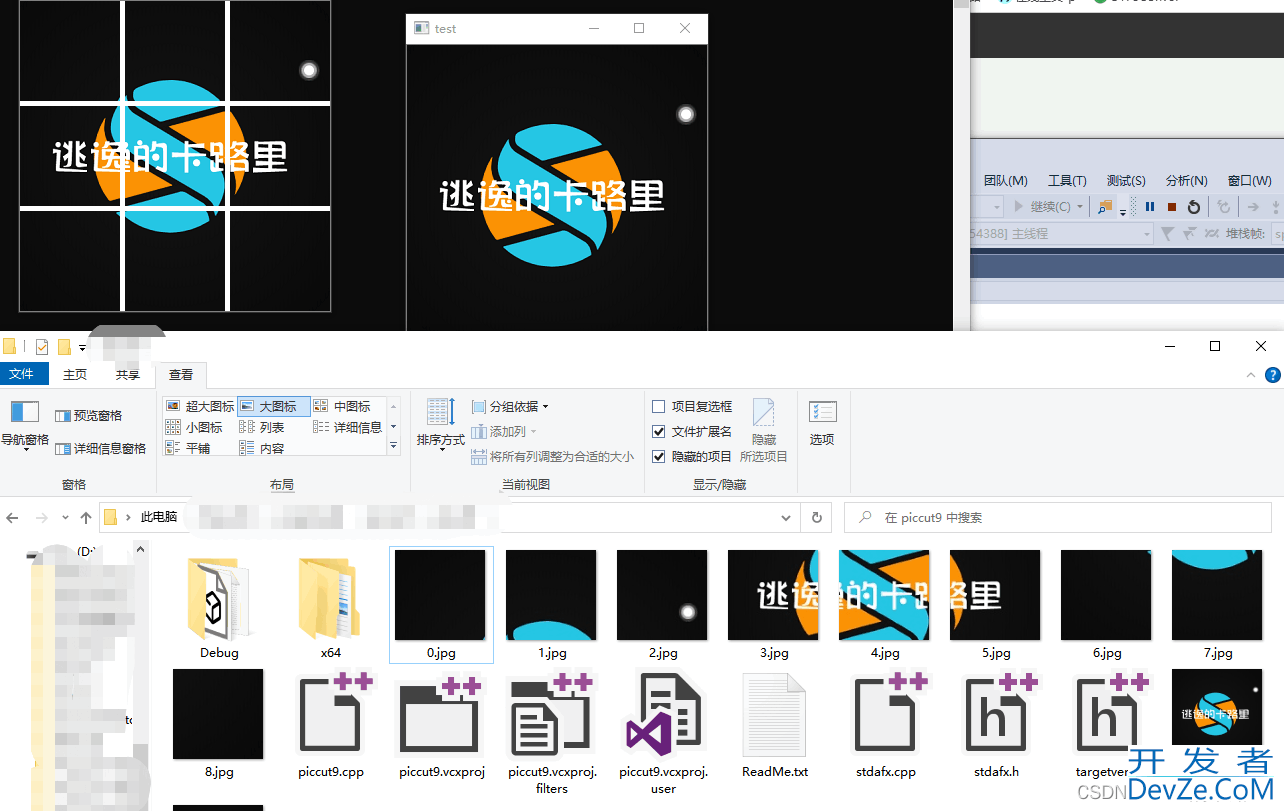Select the Debug folder
Image resolution: width=1284 pixels, height=811 pixels.
click(219, 605)
